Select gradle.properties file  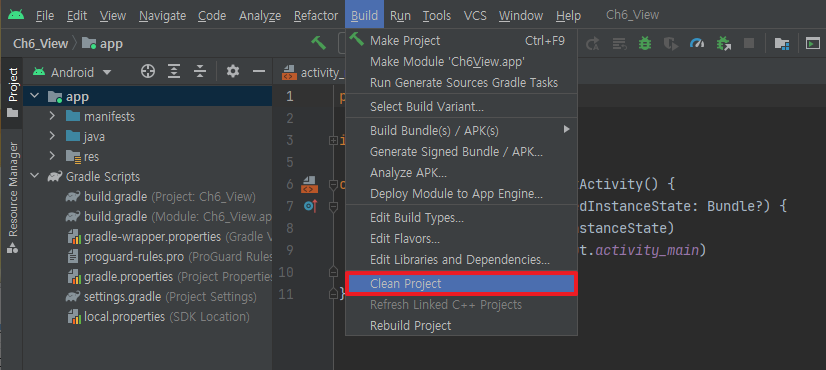pyautogui.click(x=170, y=277)
